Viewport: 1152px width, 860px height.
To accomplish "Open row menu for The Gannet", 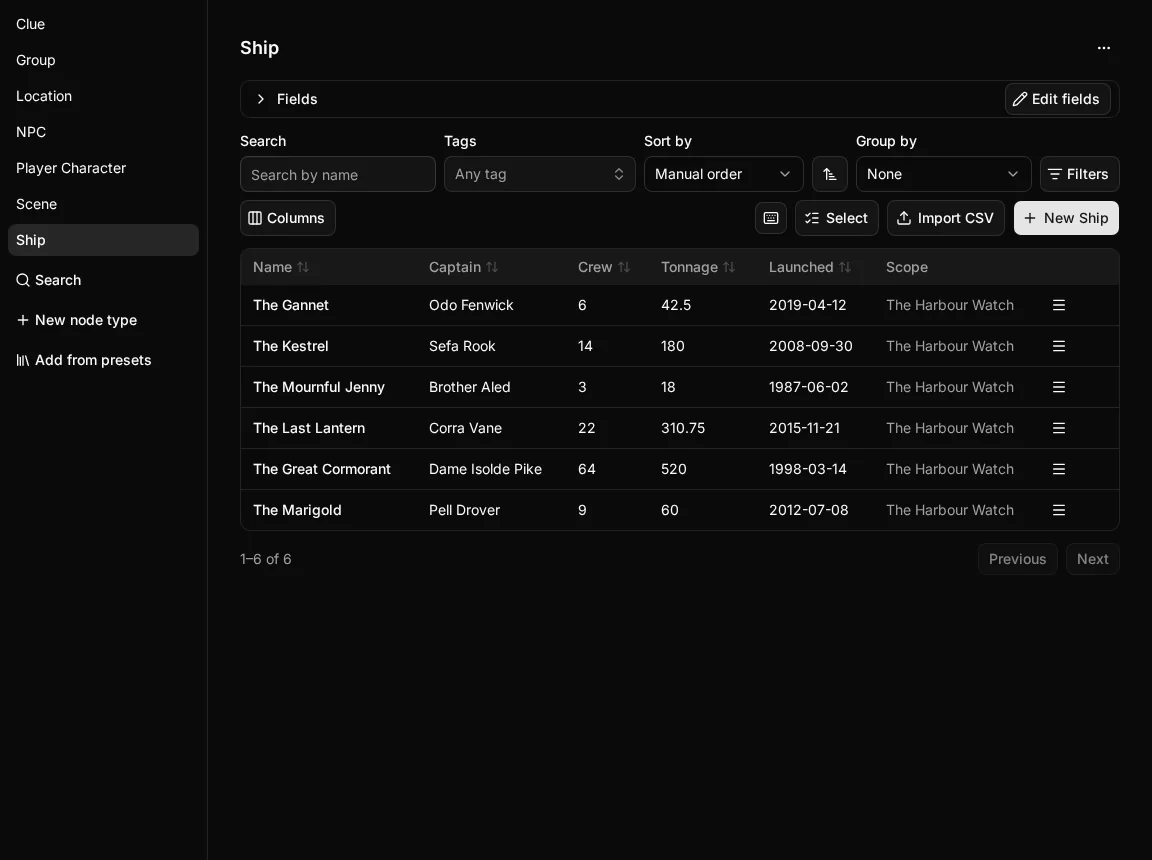I will [x=1059, y=305].
